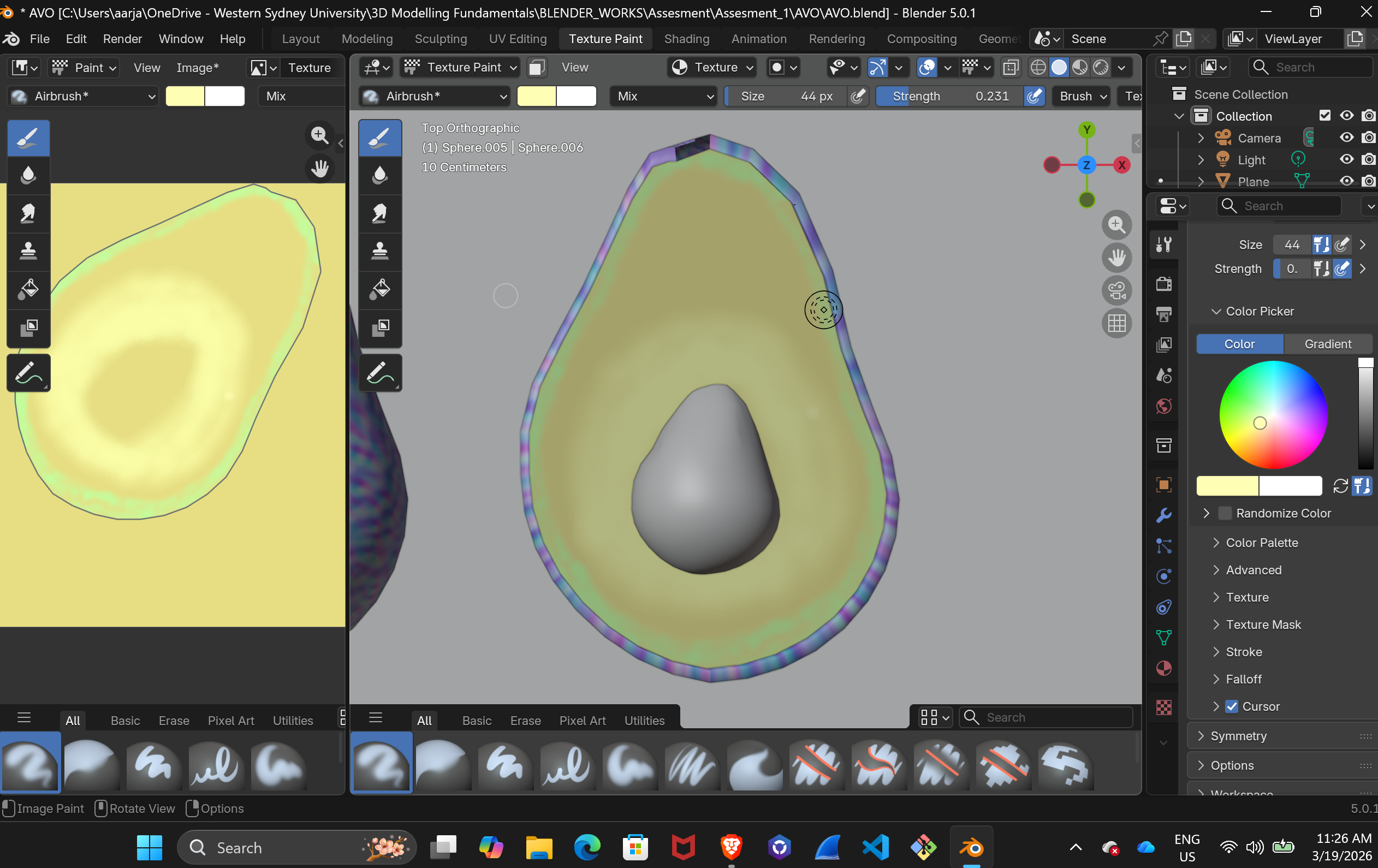This screenshot has width=1378, height=868.
Task: Click the viewport zoom magnifier gizmo
Action: (x=1116, y=225)
